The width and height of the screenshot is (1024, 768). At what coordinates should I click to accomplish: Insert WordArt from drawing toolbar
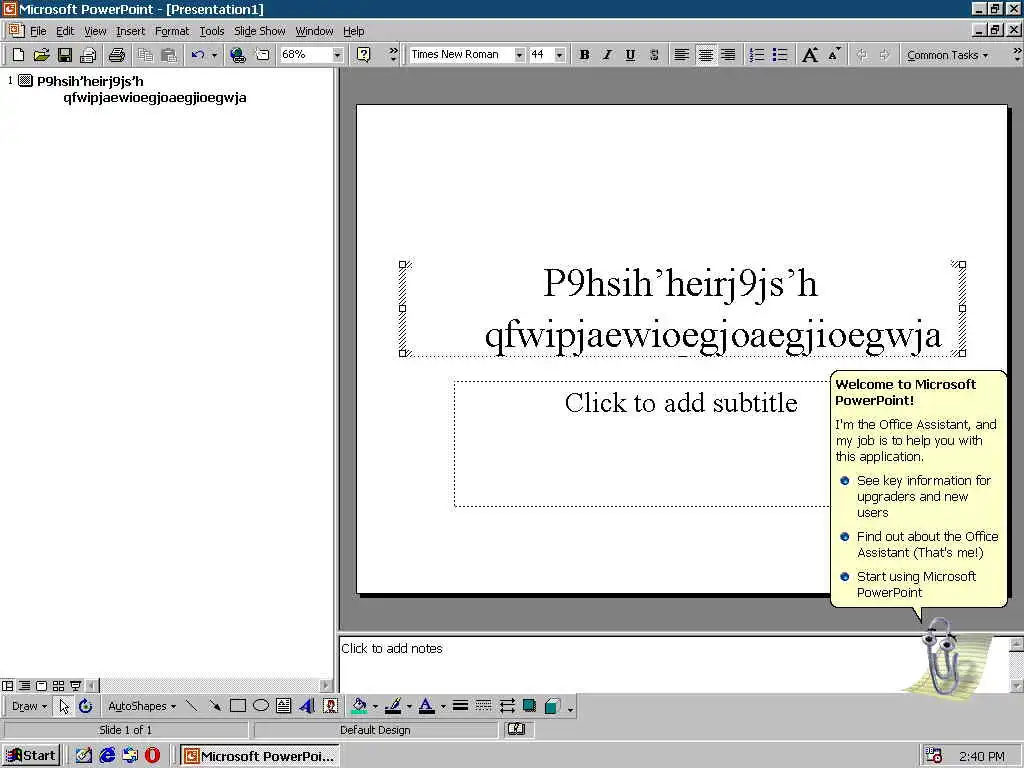tap(306, 706)
